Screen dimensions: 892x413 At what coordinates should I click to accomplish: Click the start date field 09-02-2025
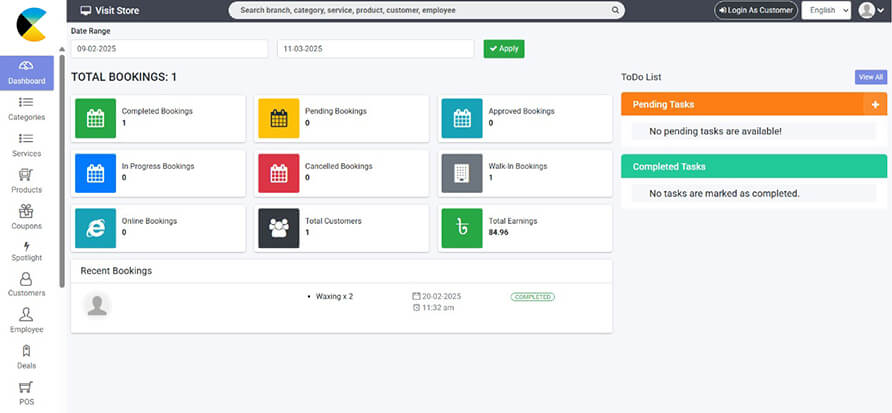point(169,49)
